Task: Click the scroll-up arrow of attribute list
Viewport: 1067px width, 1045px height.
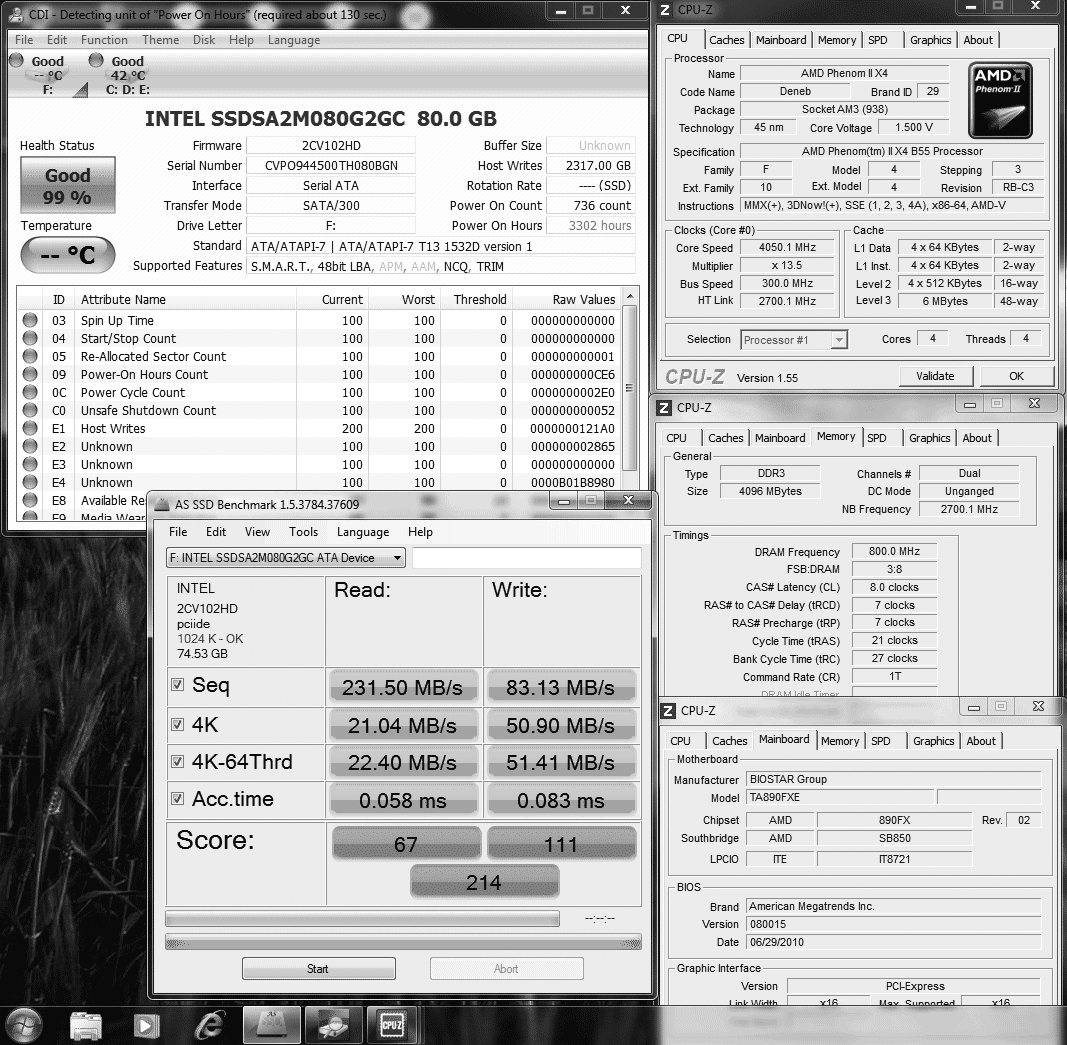Action: 629,297
